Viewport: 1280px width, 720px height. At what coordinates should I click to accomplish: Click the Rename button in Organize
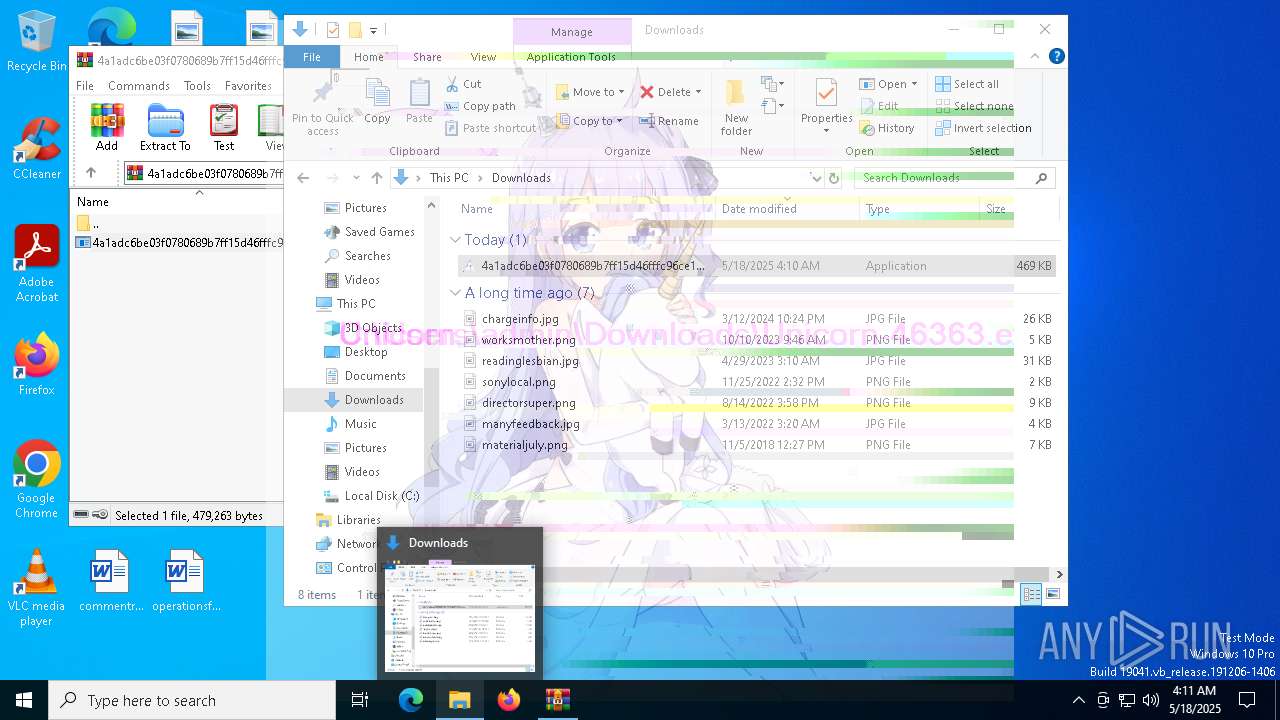click(x=669, y=121)
